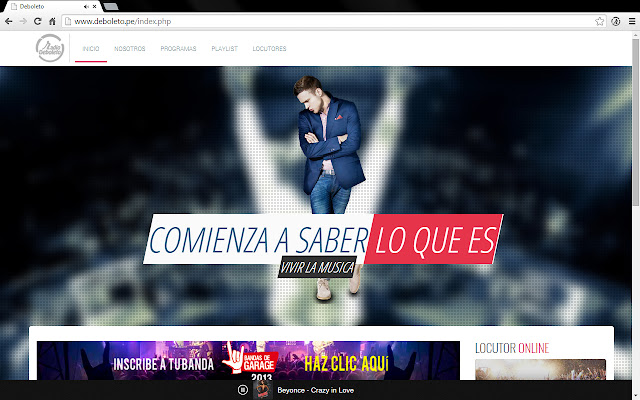Click the browser forward arrow
The image size is (640, 400).
click(23, 21)
